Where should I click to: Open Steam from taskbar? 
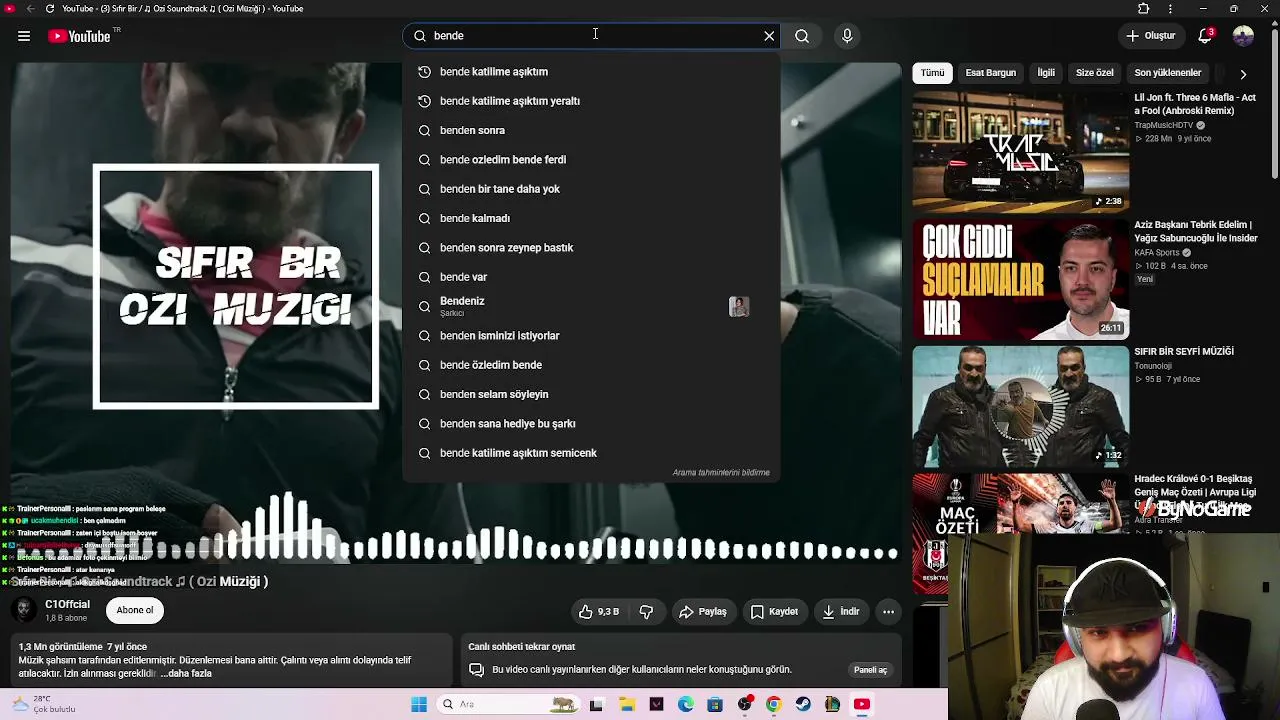click(803, 704)
